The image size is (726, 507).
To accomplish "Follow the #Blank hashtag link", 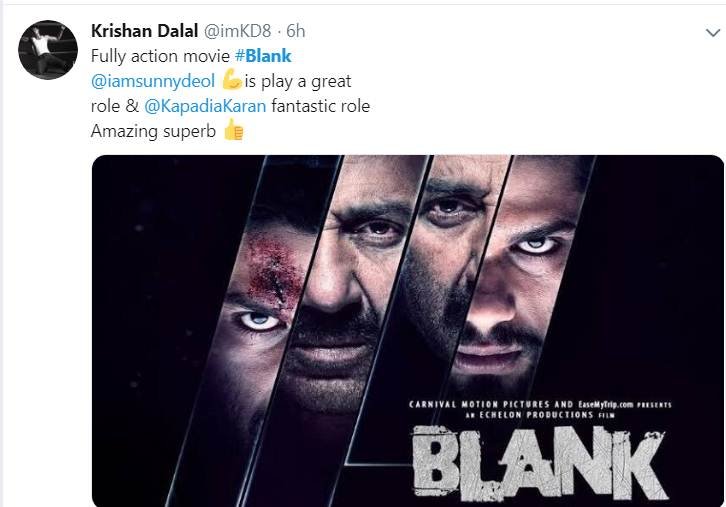I will click(x=263, y=56).
